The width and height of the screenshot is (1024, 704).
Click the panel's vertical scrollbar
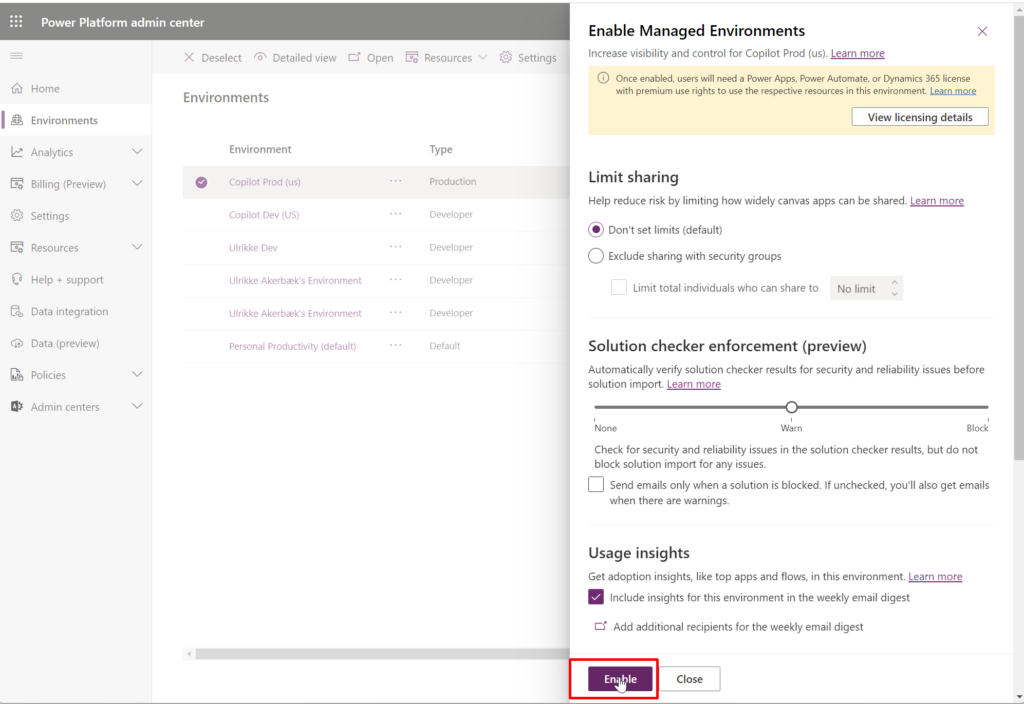pos(1018,238)
